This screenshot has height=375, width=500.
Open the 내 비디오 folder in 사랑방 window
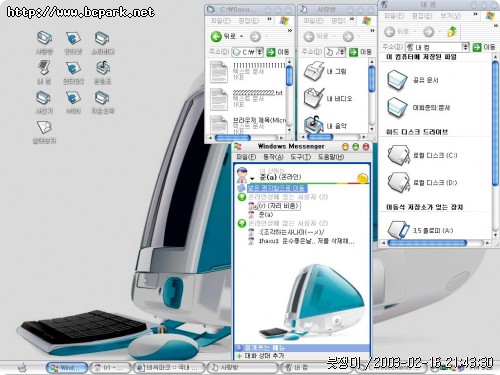pyautogui.click(x=328, y=98)
